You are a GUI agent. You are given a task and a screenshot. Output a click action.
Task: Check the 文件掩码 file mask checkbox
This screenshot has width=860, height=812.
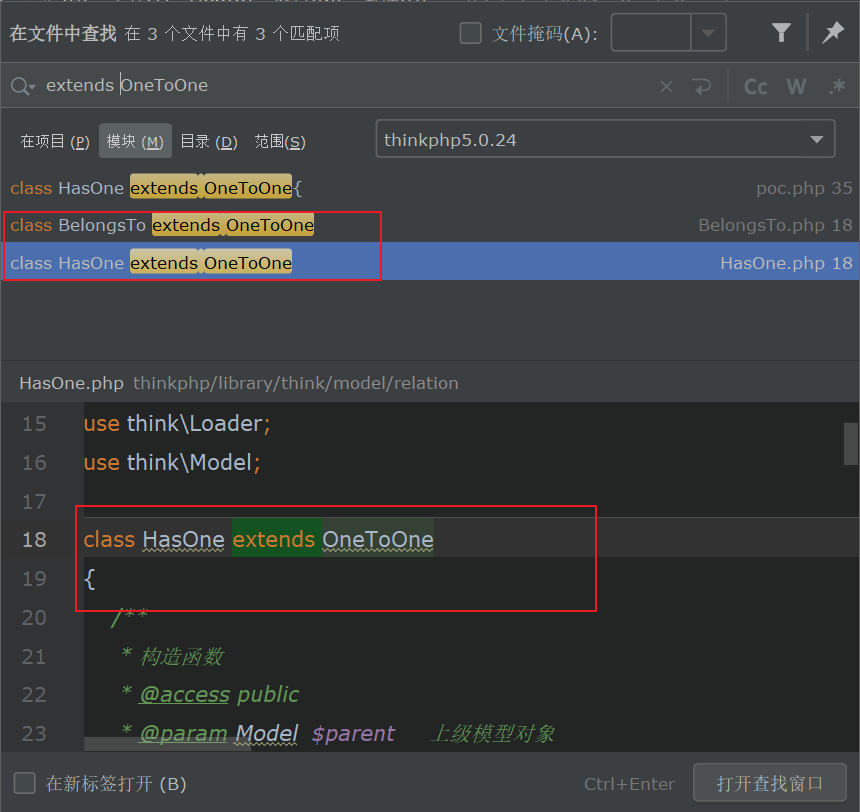tap(470, 34)
